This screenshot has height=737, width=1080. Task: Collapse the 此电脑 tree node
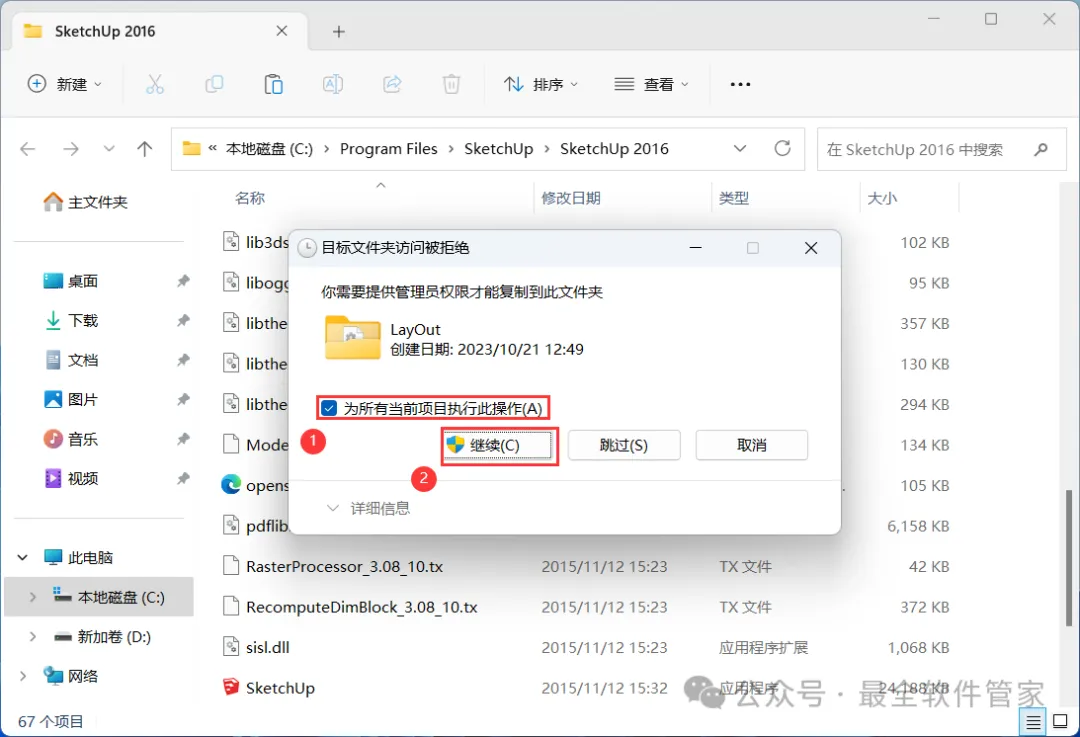point(23,557)
